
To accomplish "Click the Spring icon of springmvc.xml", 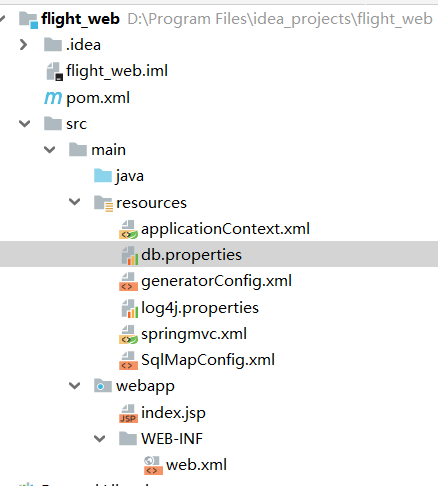I will click(128, 334).
